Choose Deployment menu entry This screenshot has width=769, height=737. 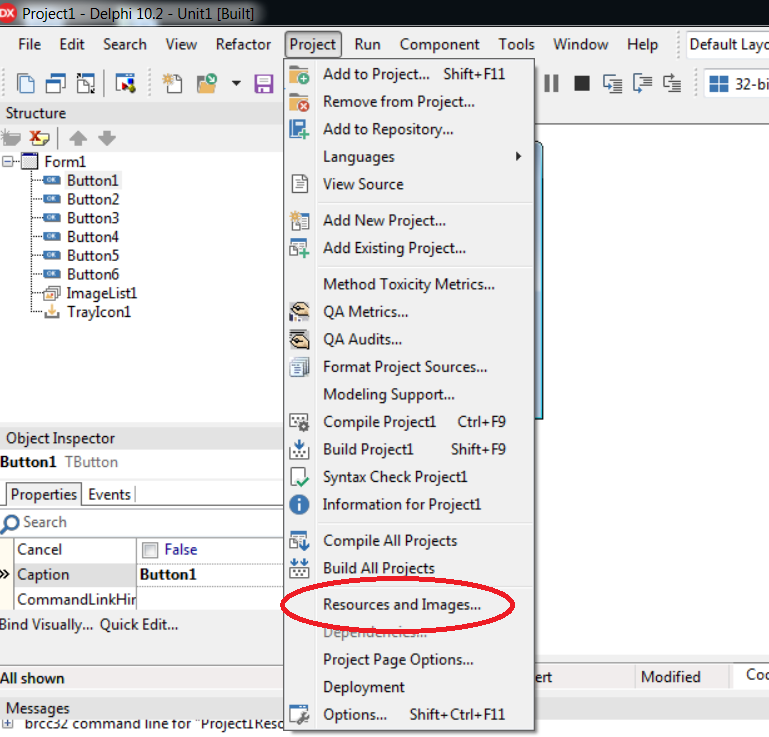point(409,686)
